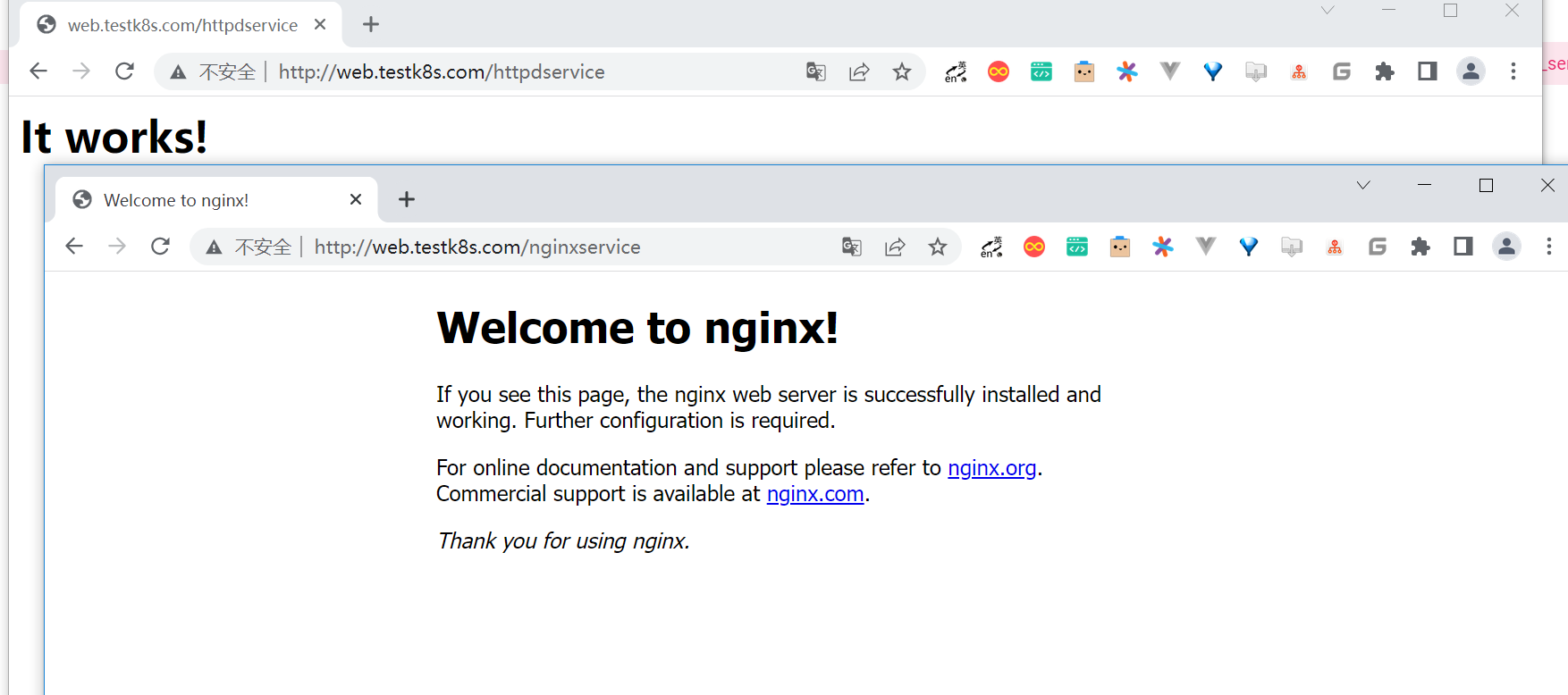This screenshot has width=1568, height=695.
Task: Click the 'Thank you for using nginx.' text
Action: 563,541
